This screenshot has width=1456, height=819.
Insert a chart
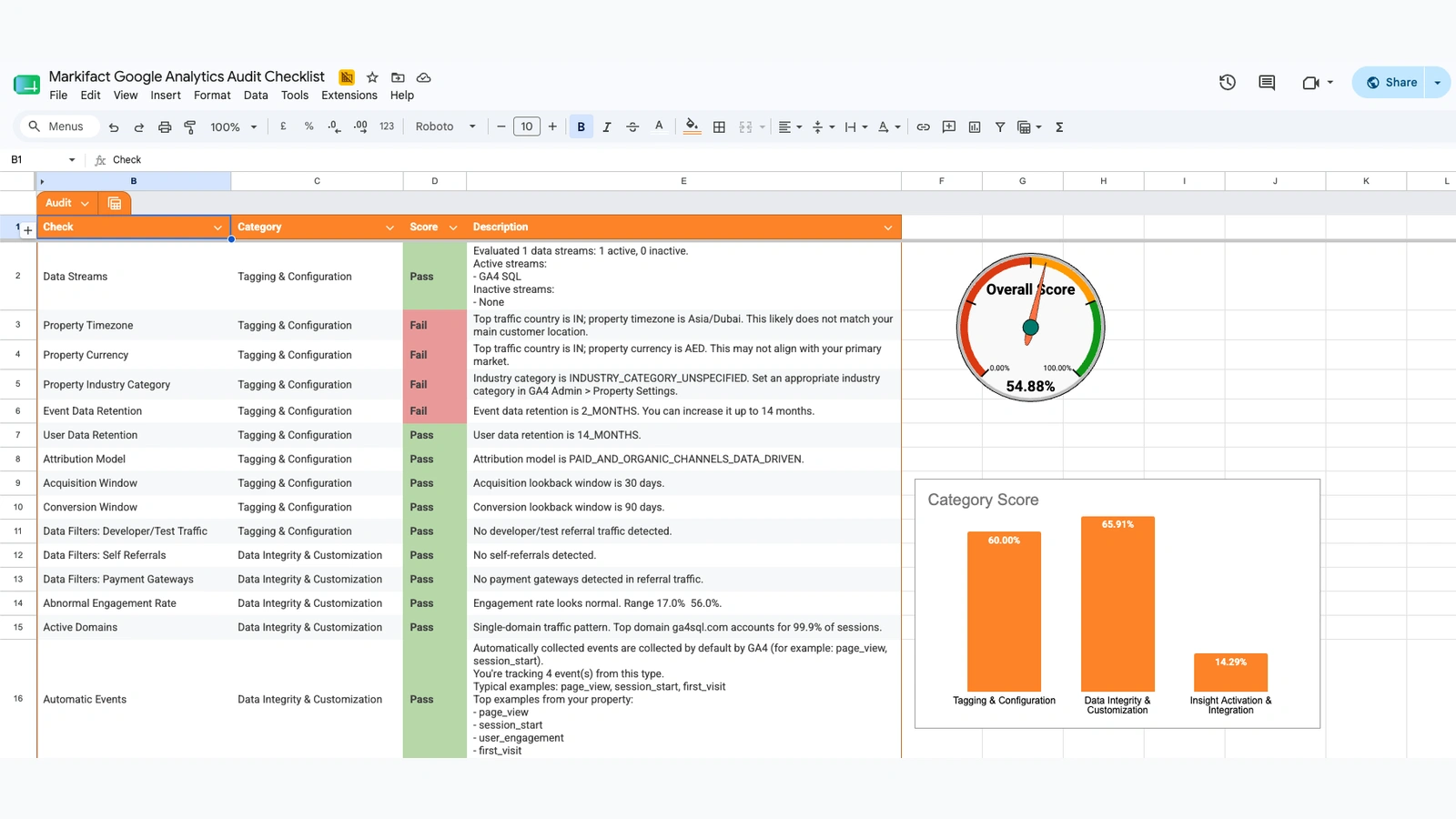tap(975, 126)
